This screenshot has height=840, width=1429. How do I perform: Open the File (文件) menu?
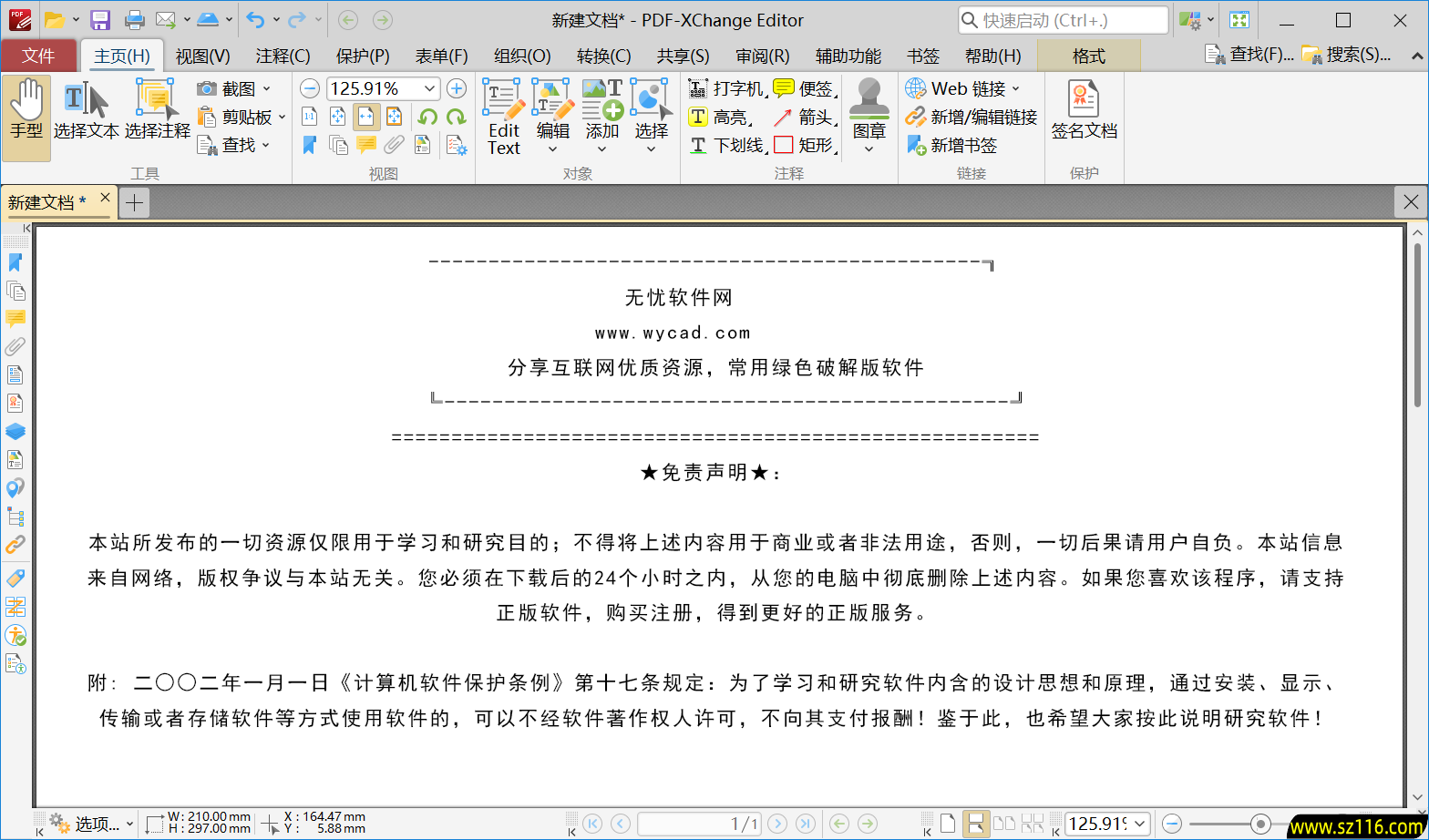38,56
